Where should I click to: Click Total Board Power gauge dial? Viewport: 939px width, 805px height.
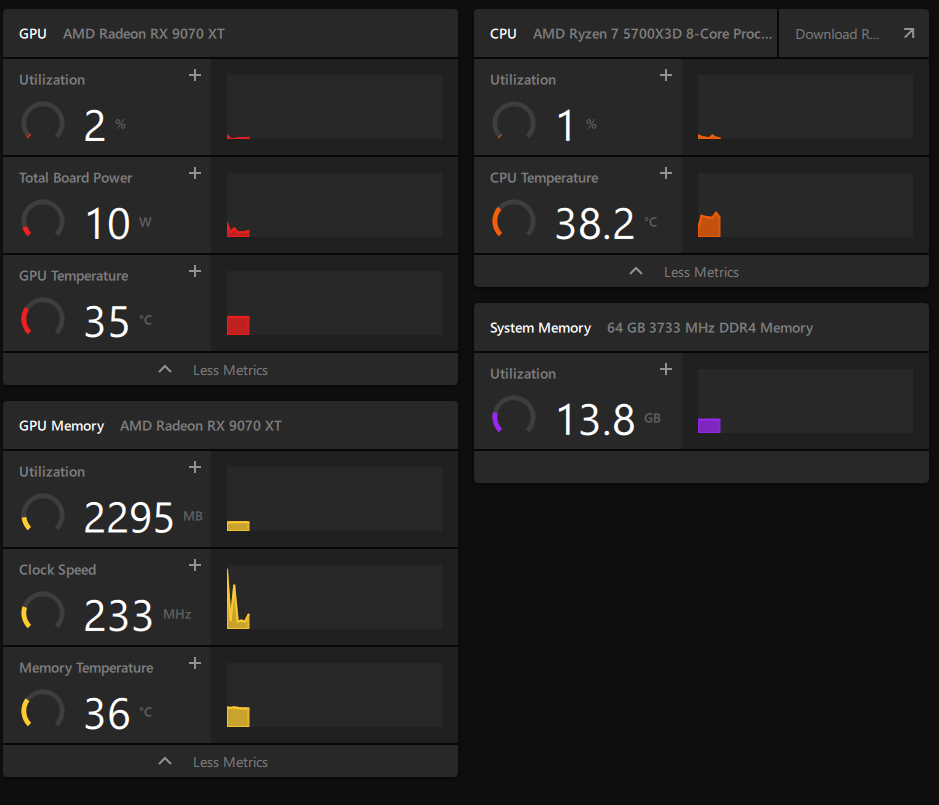(x=43, y=220)
